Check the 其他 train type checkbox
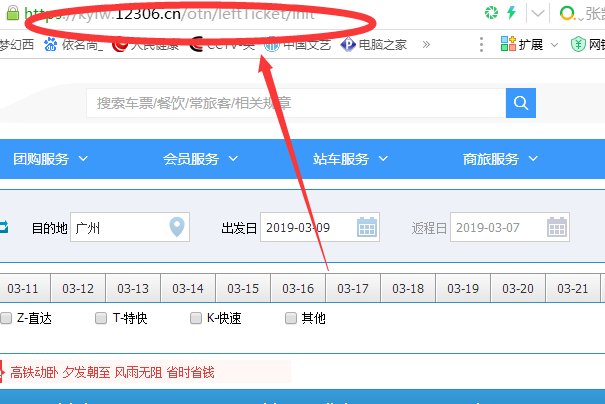The width and height of the screenshot is (605, 404). (291, 318)
